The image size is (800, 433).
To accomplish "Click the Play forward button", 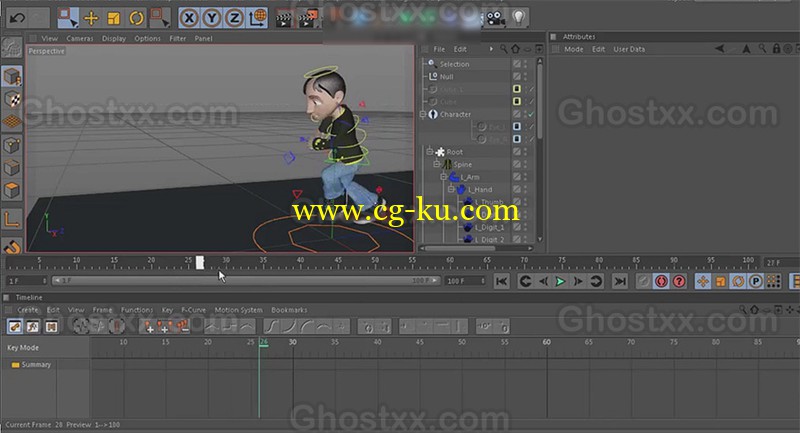I will (x=560, y=282).
